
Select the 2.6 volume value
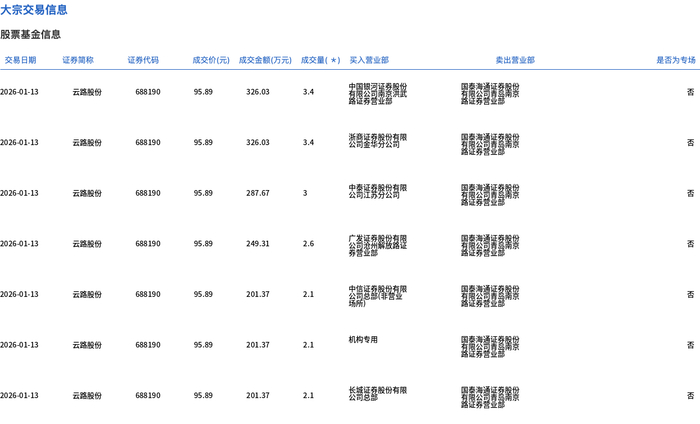(x=308, y=244)
